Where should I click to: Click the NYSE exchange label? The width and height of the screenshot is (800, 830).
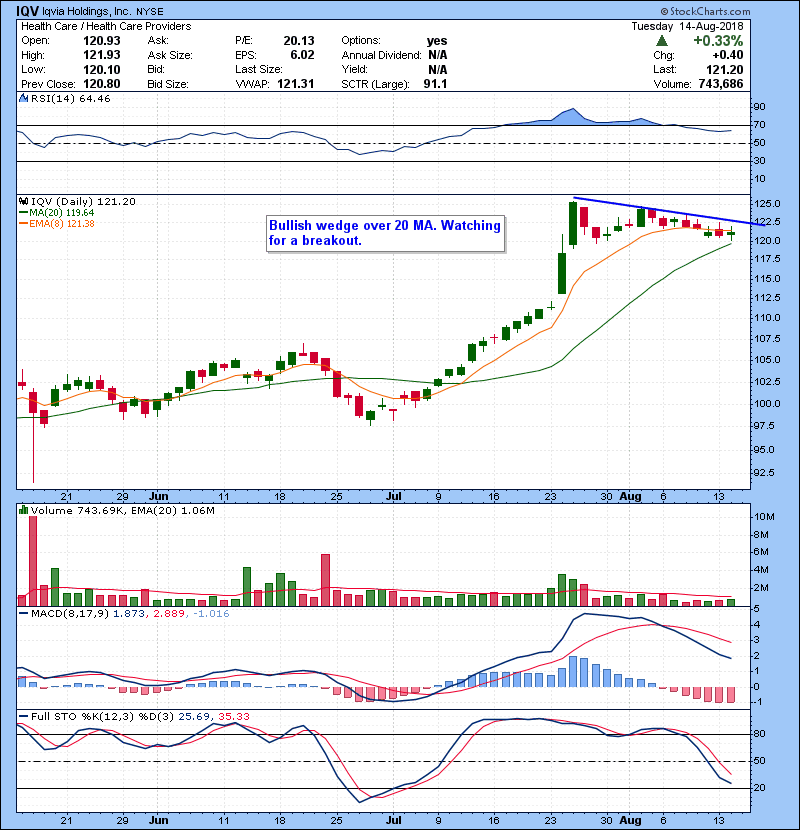click(x=150, y=12)
